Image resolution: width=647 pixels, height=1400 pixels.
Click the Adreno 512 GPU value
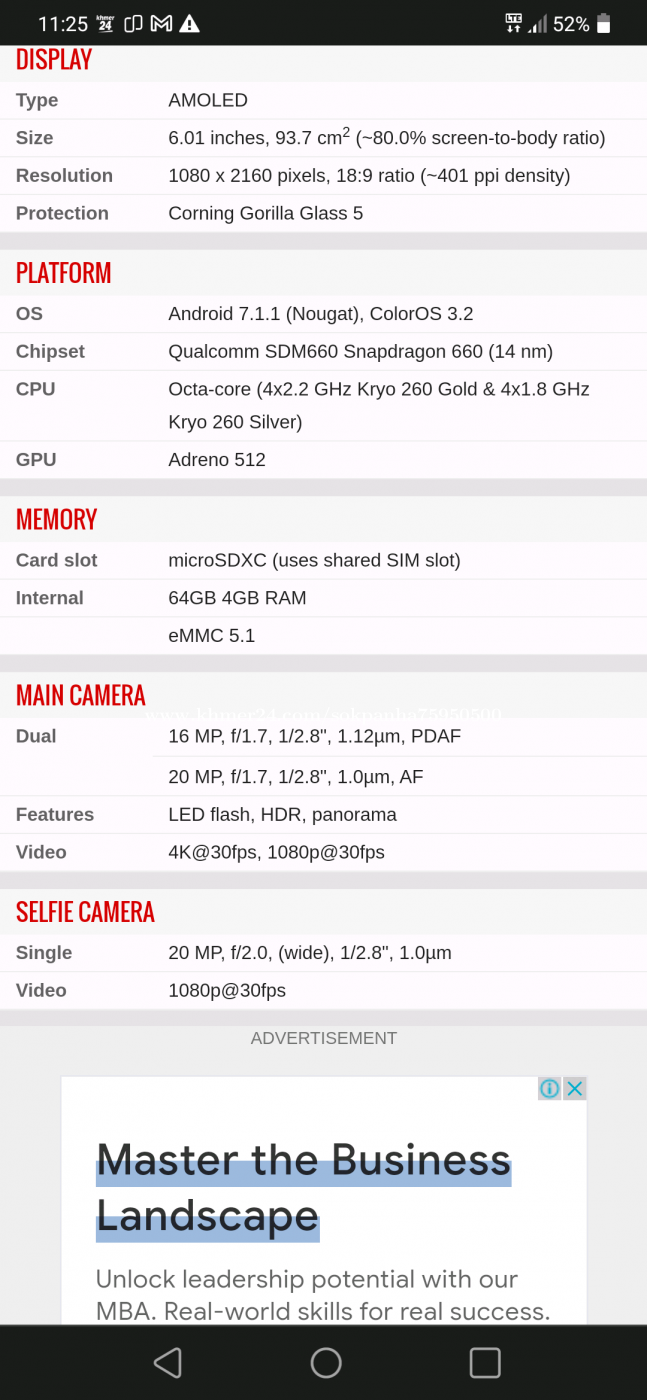tap(217, 459)
